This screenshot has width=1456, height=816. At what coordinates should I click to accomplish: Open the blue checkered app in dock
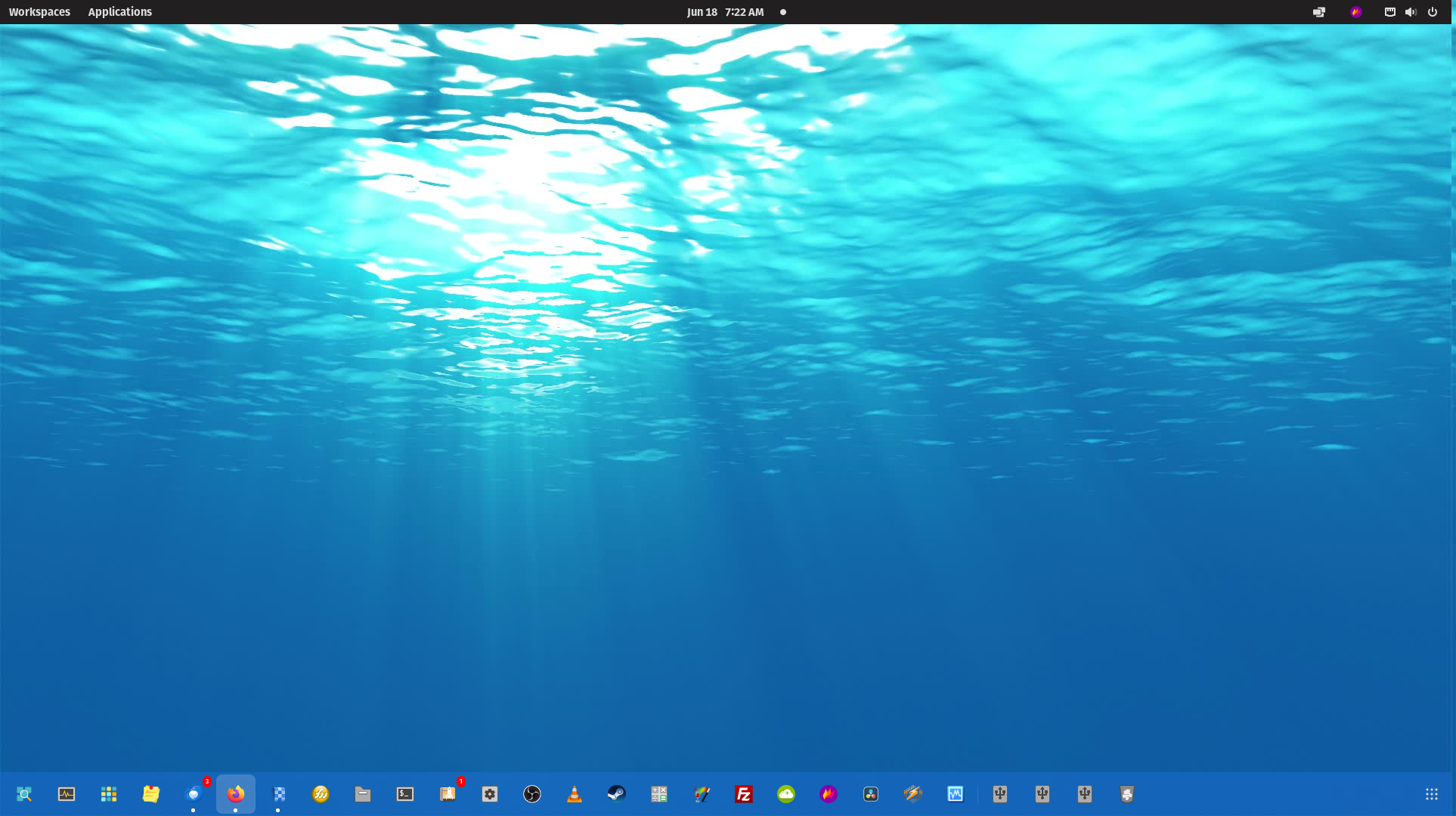(278, 794)
